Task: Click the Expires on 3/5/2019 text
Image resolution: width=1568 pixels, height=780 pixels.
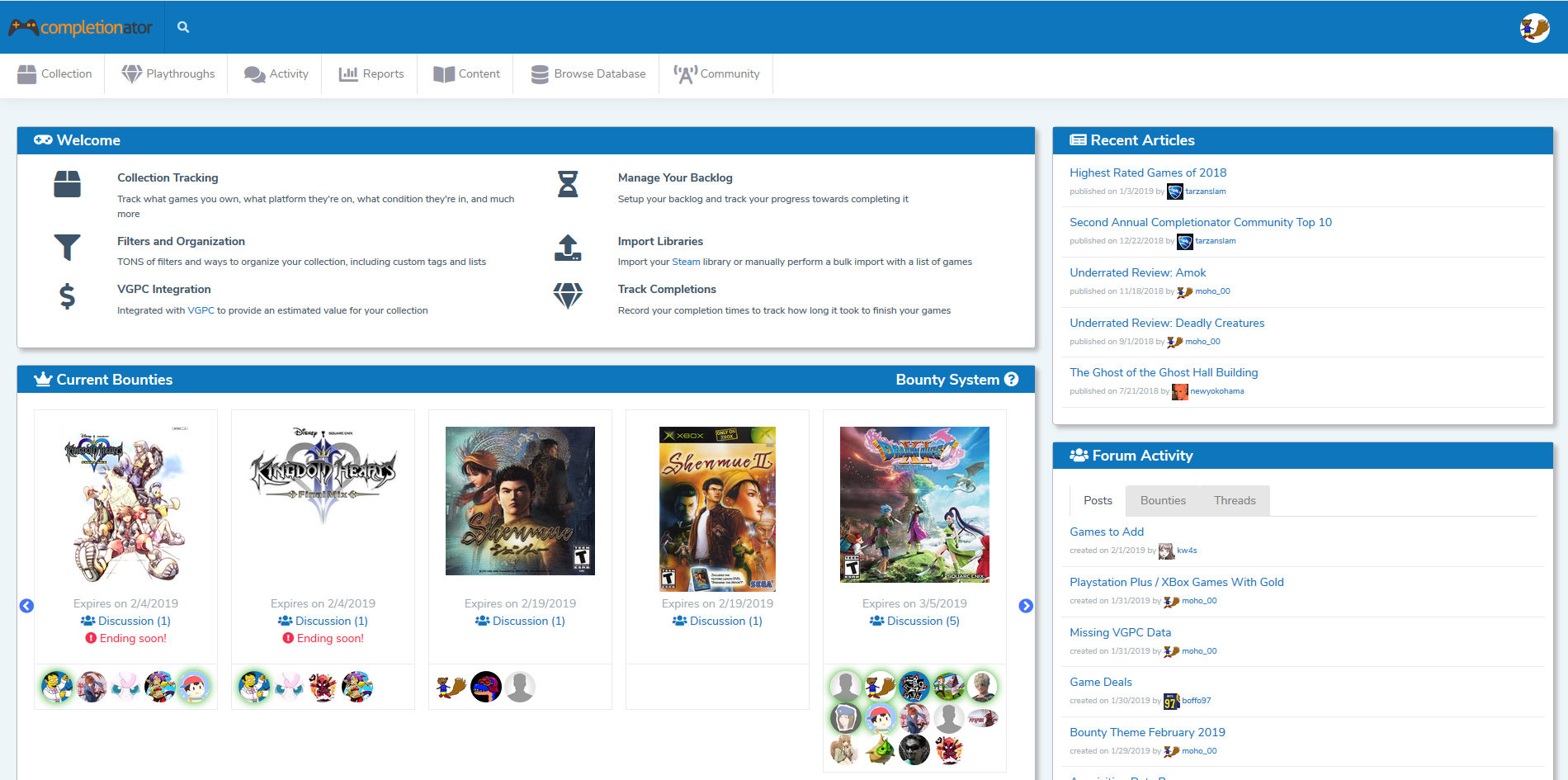Action: coord(914,604)
